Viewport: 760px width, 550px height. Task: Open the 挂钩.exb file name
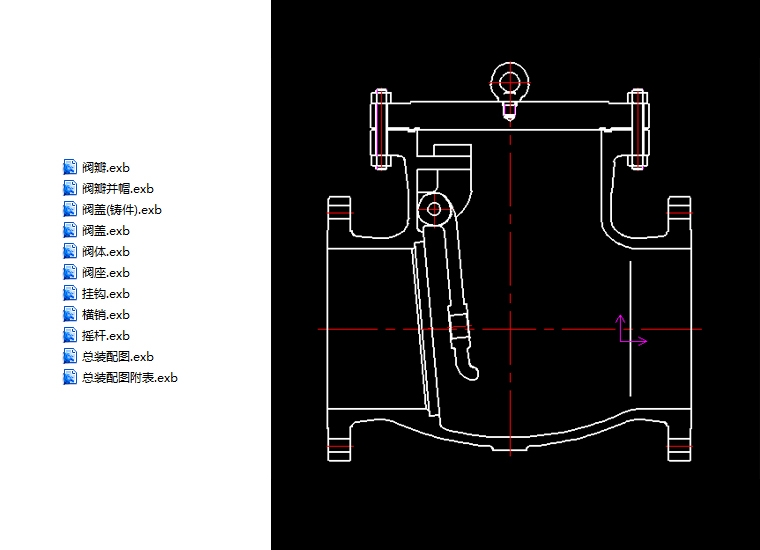point(105,294)
